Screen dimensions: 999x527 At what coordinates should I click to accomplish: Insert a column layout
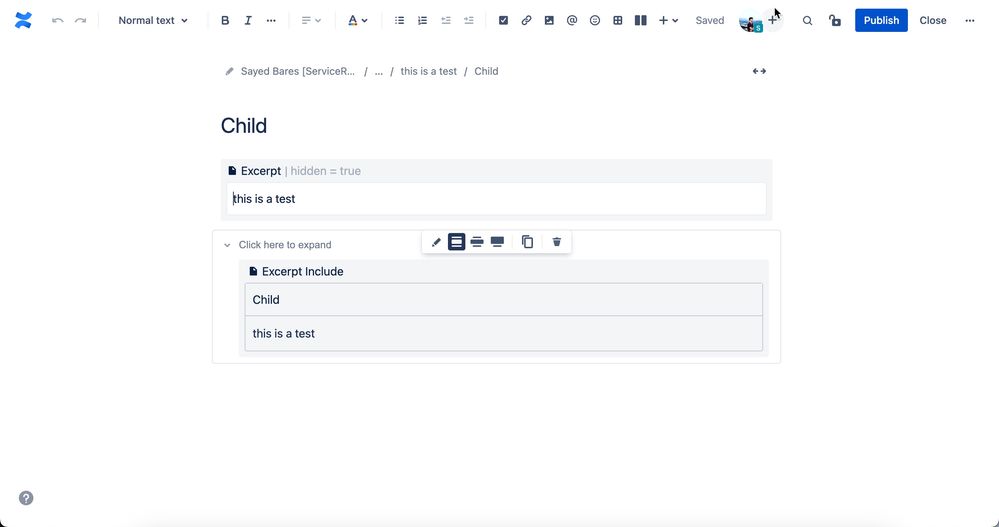[x=641, y=20]
